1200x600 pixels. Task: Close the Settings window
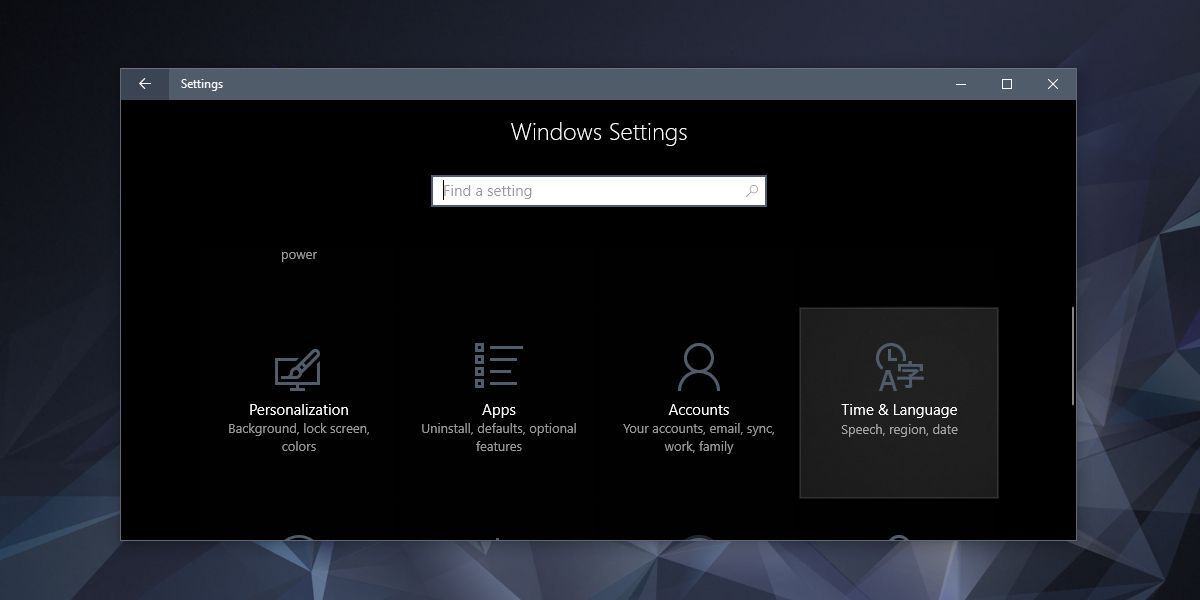coord(1053,84)
